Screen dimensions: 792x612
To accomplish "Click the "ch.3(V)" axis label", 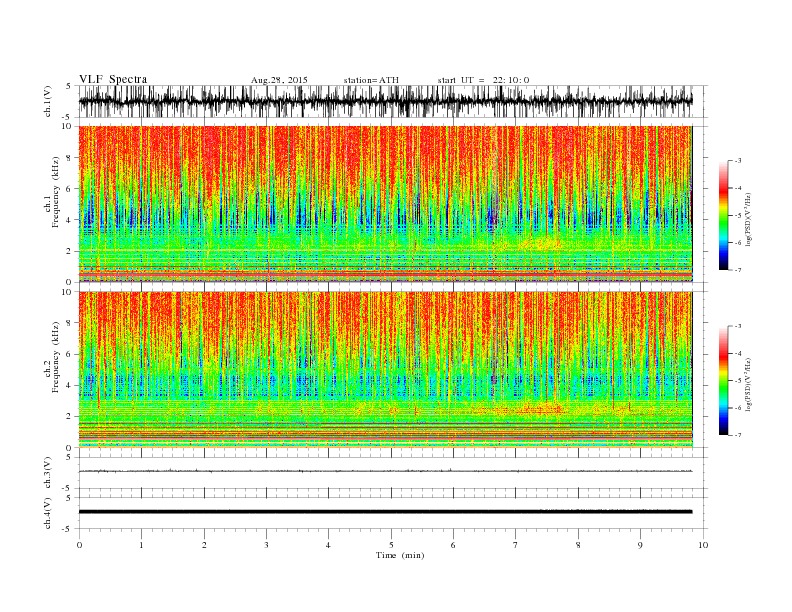I will [x=48, y=473].
